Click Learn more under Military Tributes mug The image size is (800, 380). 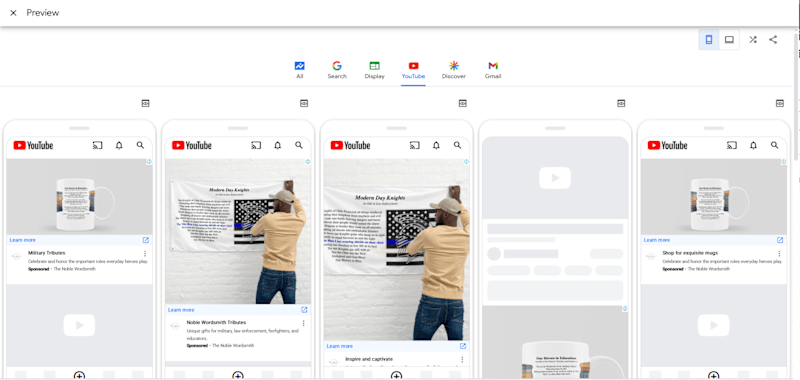(22, 240)
